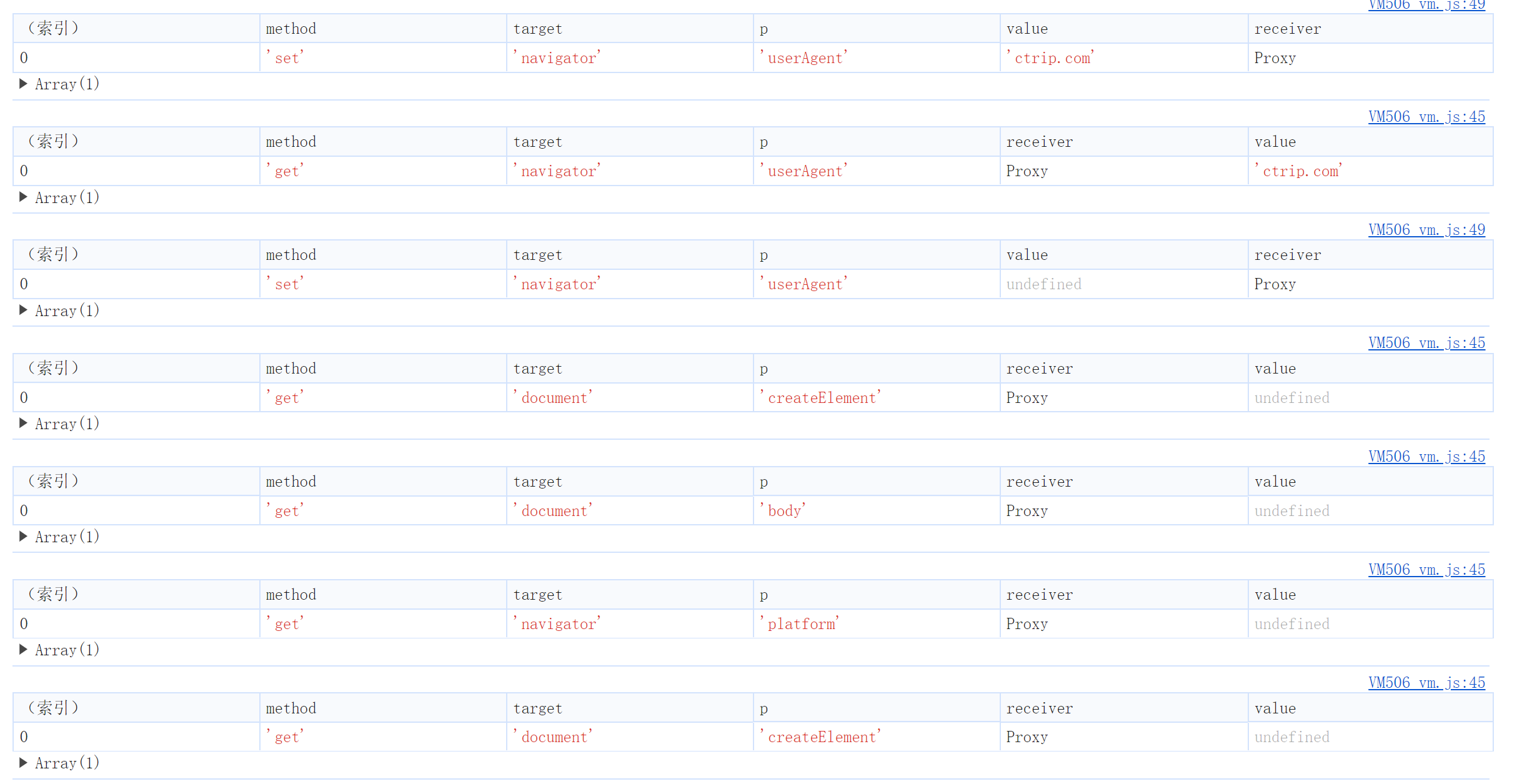1517x784 pixels.
Task: Open vm.js:49 link above undefined set table
Action: [x=1426, y=230]
